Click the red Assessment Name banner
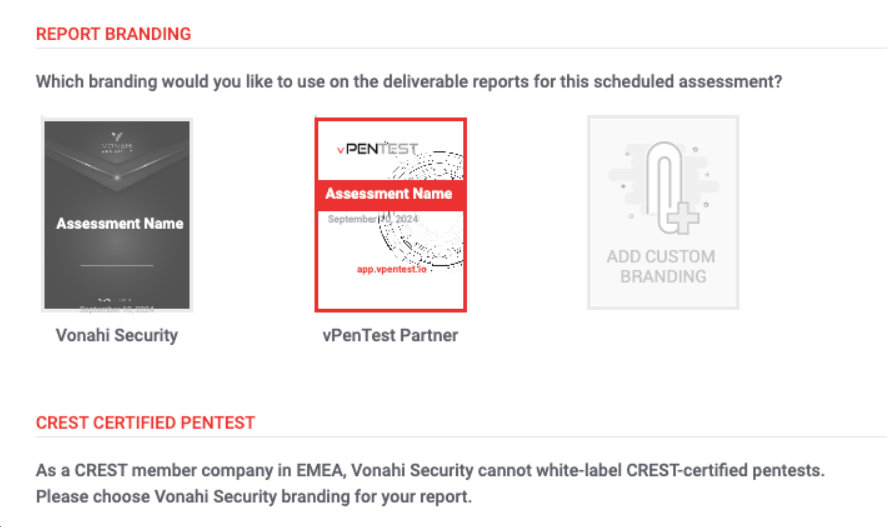 point(389,194)
